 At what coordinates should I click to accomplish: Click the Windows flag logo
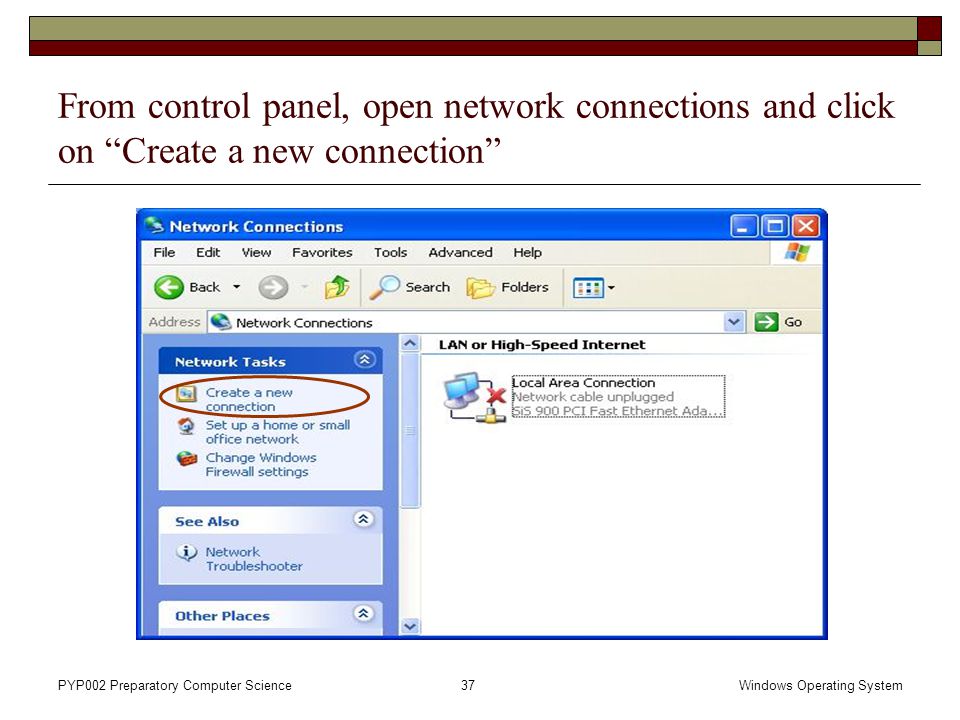click(x=797, y=252)
